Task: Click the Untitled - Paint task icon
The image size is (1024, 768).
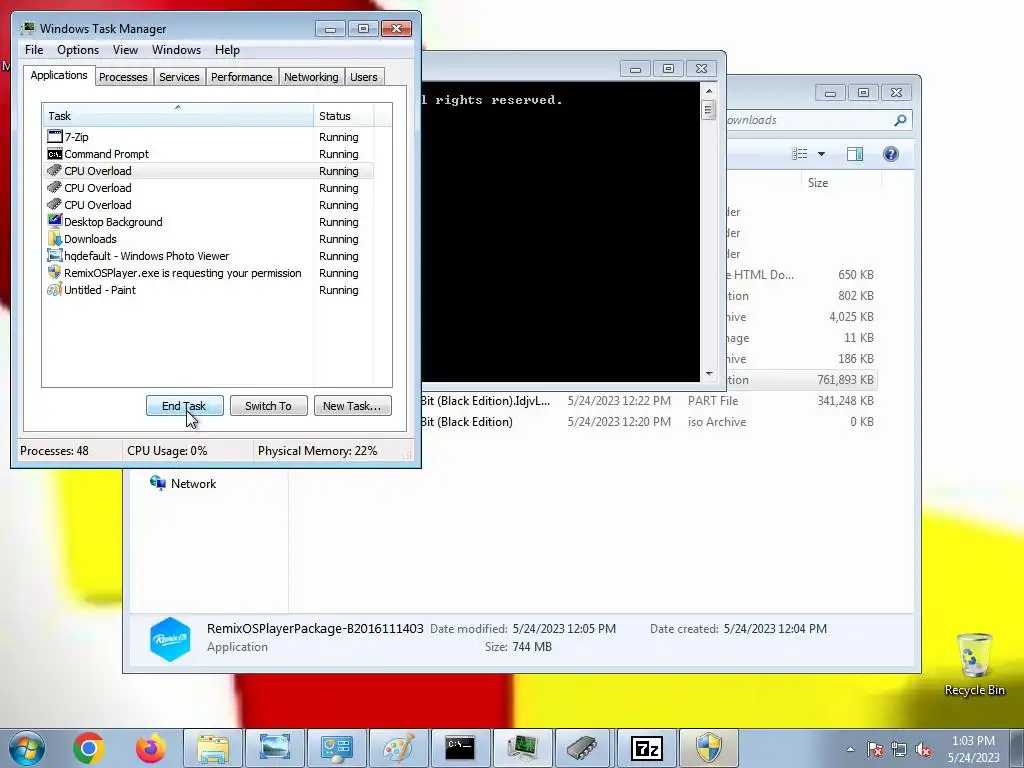Action: click(x=55, y=289)
